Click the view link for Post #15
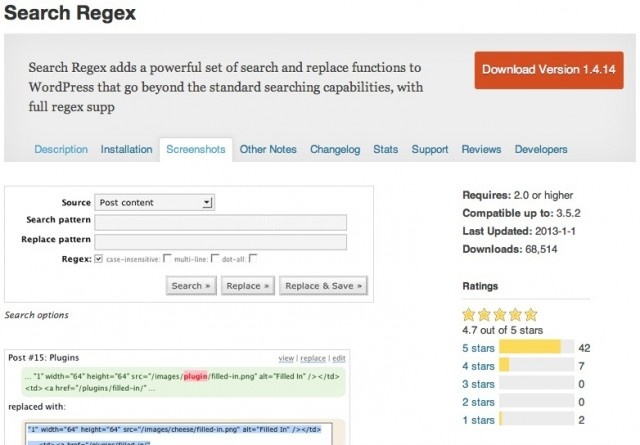 (x=286, y=358)
